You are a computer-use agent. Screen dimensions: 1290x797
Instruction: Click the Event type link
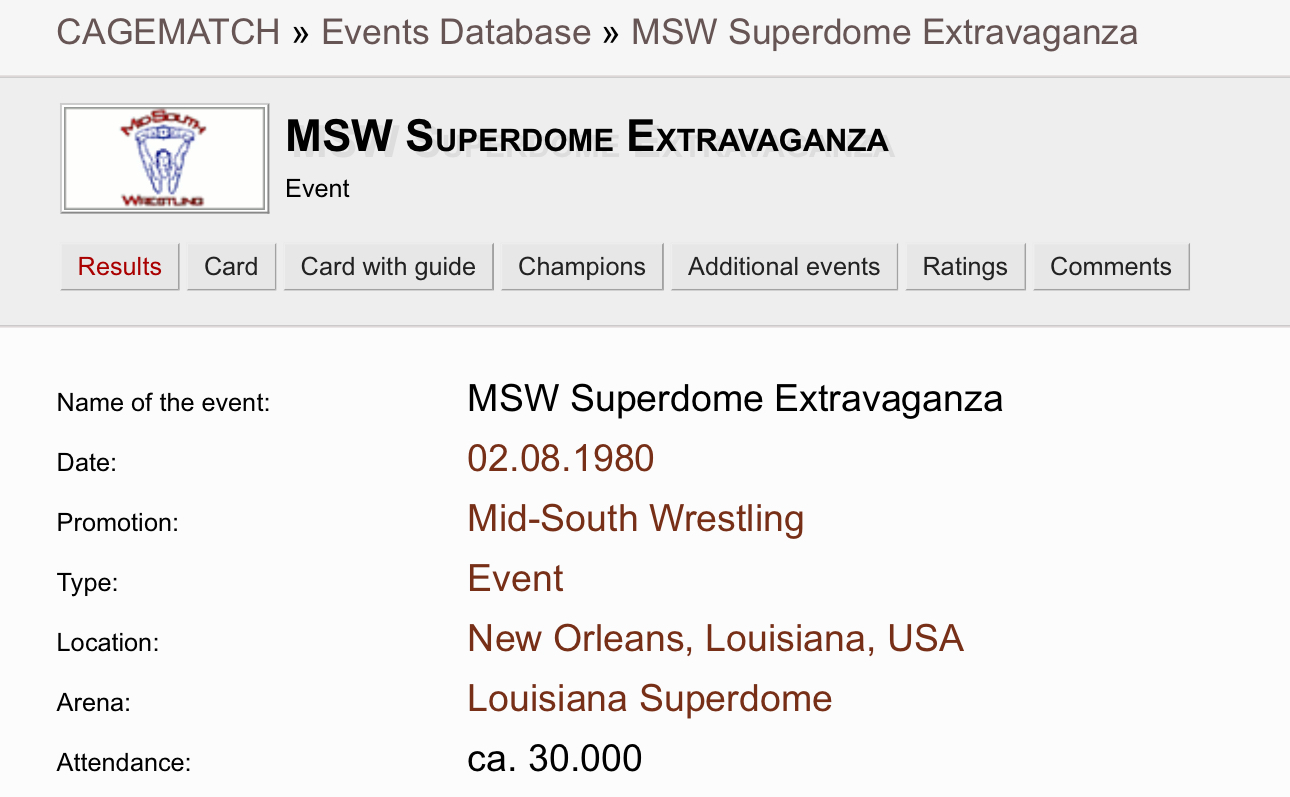516,579
